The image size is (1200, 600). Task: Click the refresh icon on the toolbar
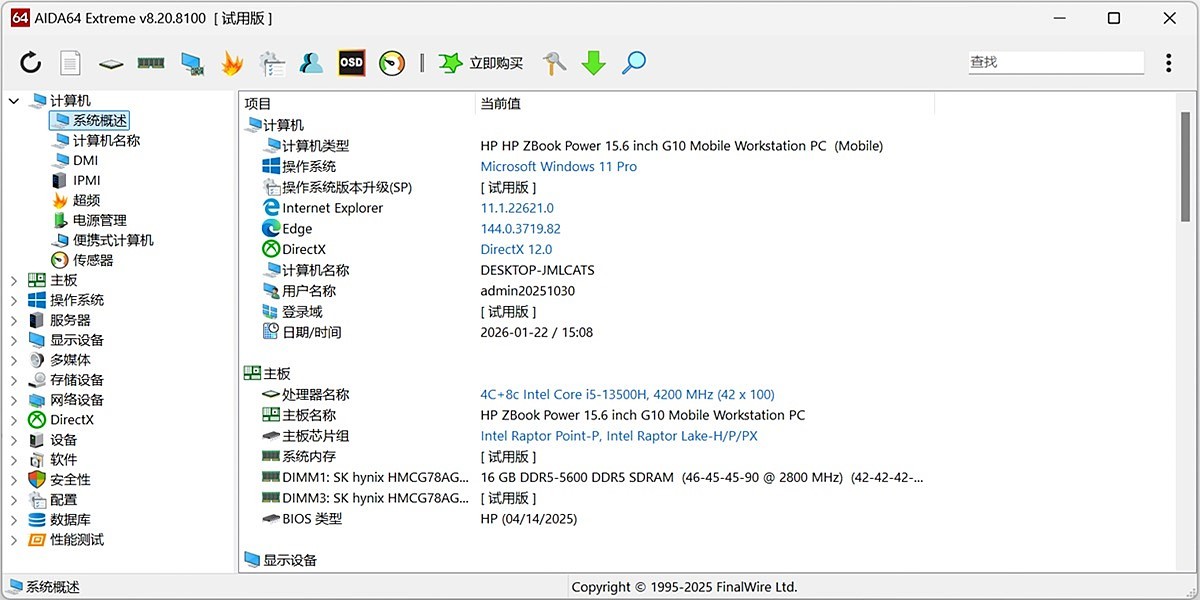[29, 62]
